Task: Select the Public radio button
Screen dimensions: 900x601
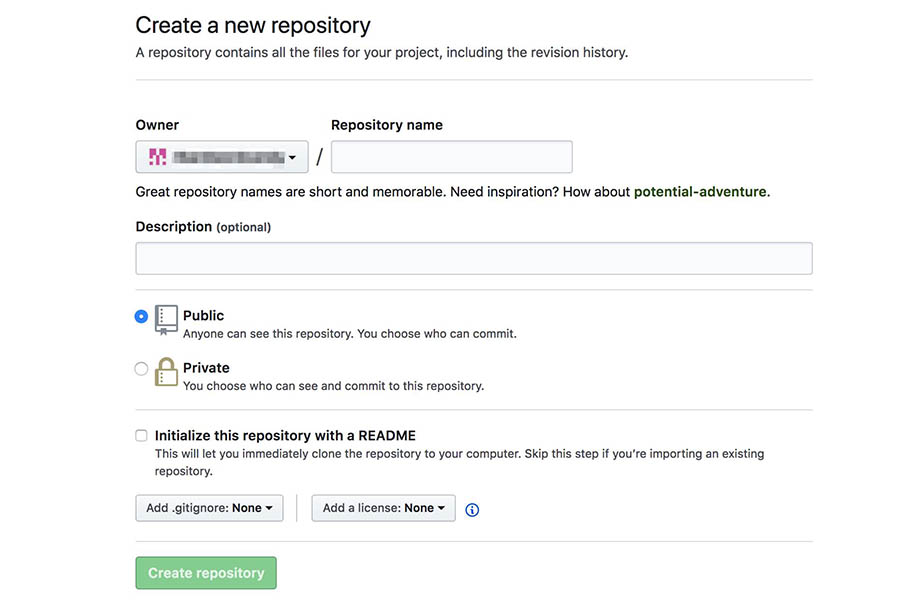Action: coord(141,316)
